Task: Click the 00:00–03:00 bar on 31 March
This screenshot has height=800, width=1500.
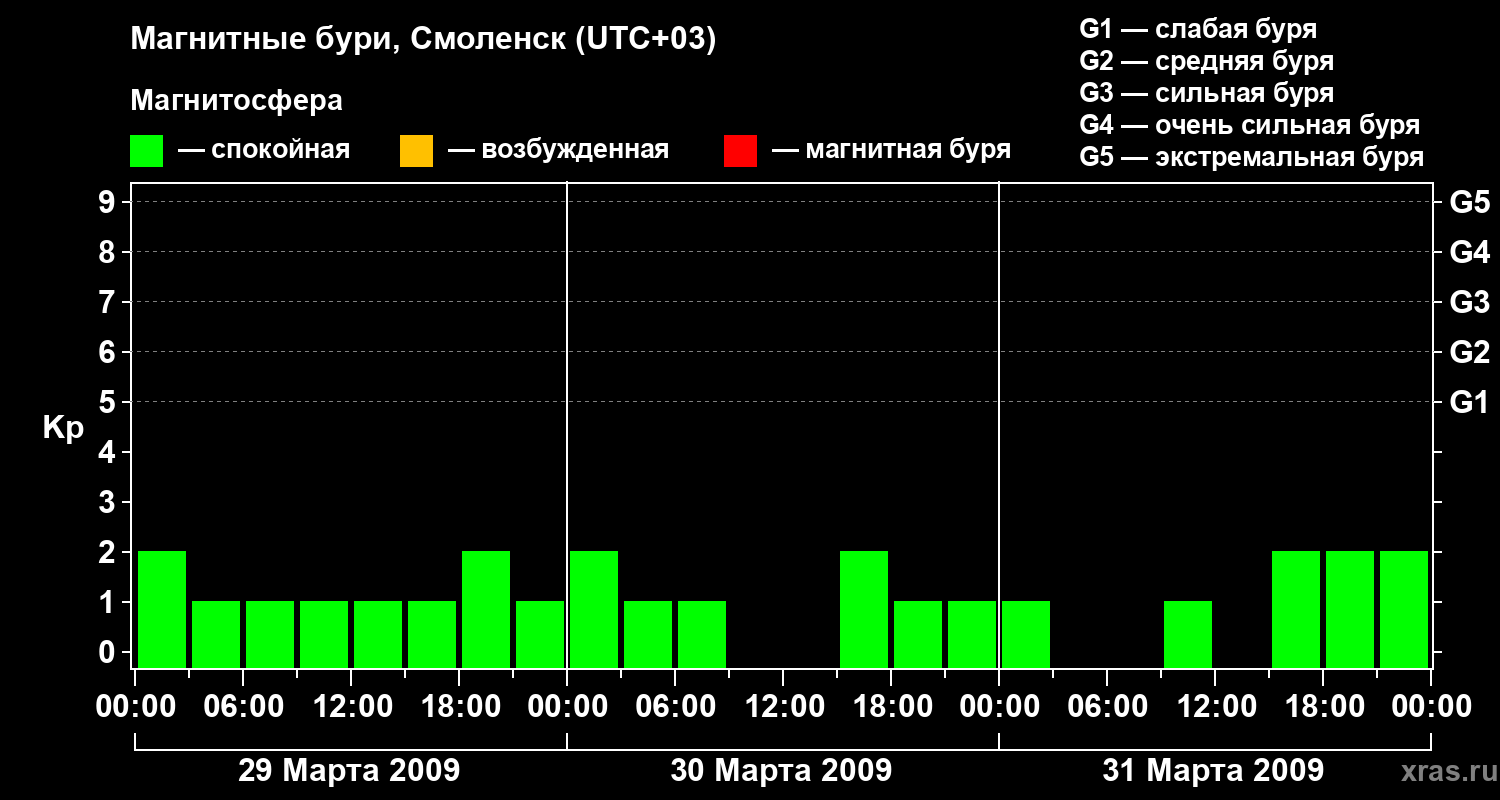Action: 1026,634
